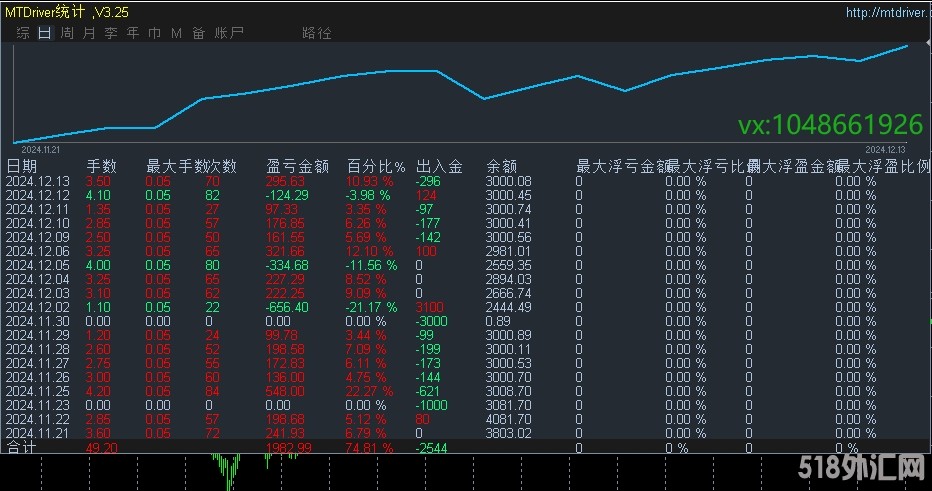
Task: Click the total percentage 74.81 %
Action: [369, 448]
